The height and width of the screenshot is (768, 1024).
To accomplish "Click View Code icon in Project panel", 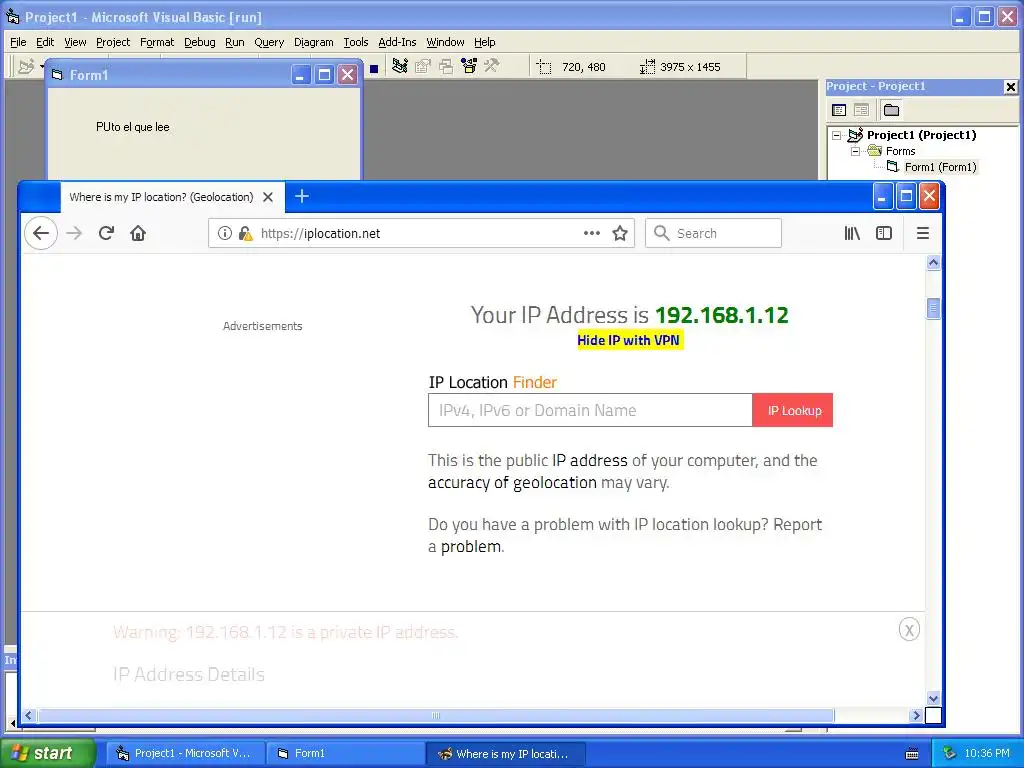I will (x=839, y=110).
